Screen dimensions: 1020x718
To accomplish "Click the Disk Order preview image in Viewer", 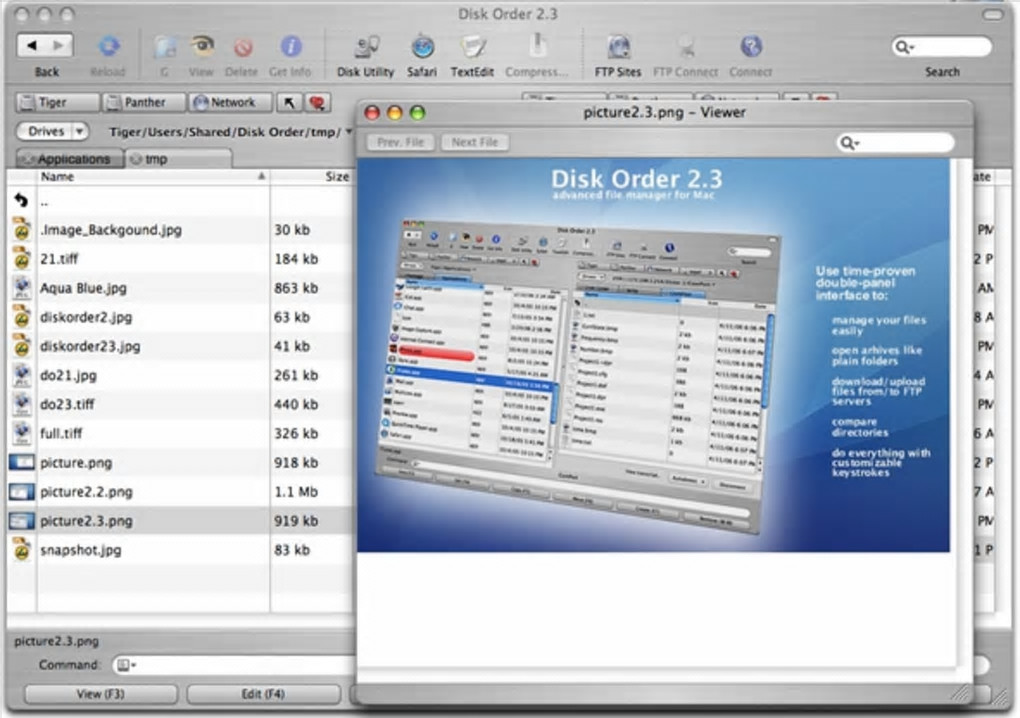I will coord(653,355).
